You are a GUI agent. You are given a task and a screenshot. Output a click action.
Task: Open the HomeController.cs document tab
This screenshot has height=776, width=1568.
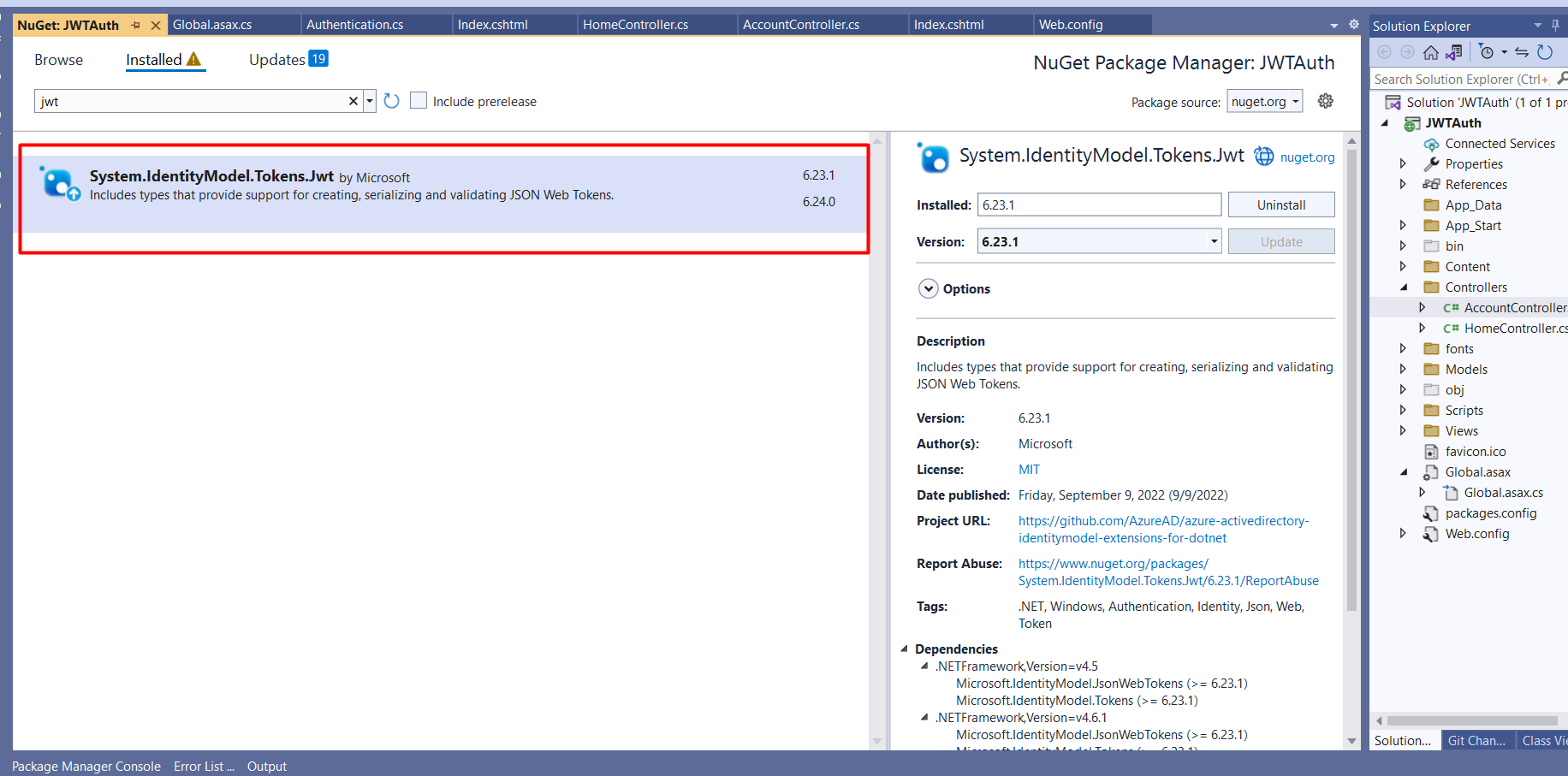tap(636, 25)
